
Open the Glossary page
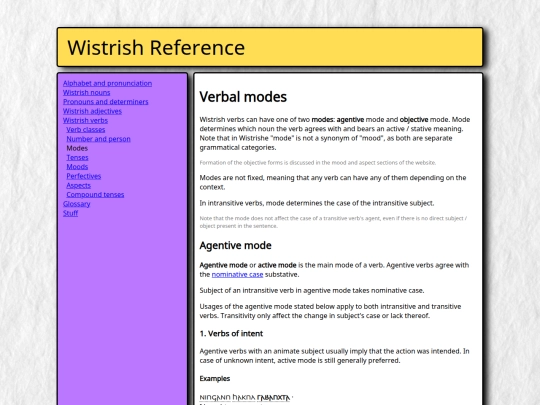pos(76,204)
